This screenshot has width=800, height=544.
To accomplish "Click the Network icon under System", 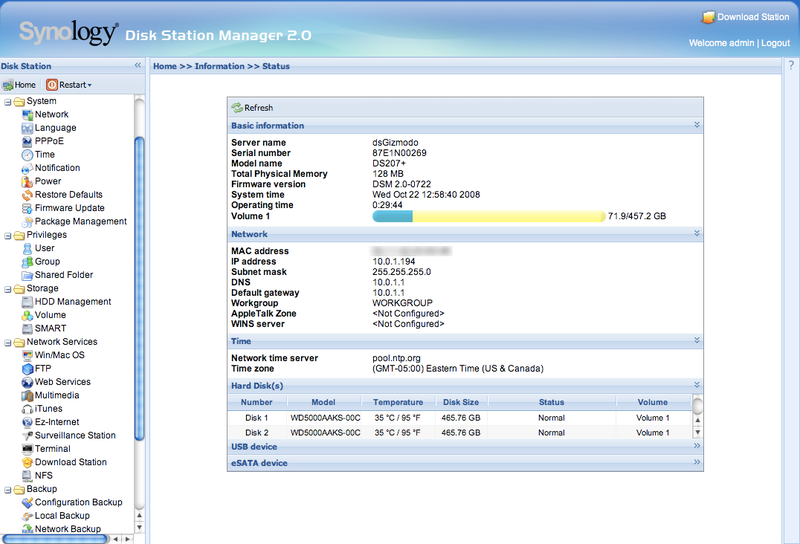I will (27, 115).
